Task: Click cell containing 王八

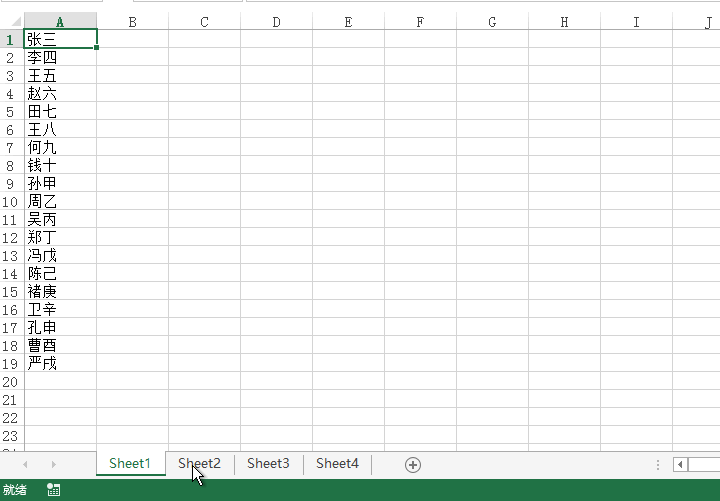Action: (60, 129)
